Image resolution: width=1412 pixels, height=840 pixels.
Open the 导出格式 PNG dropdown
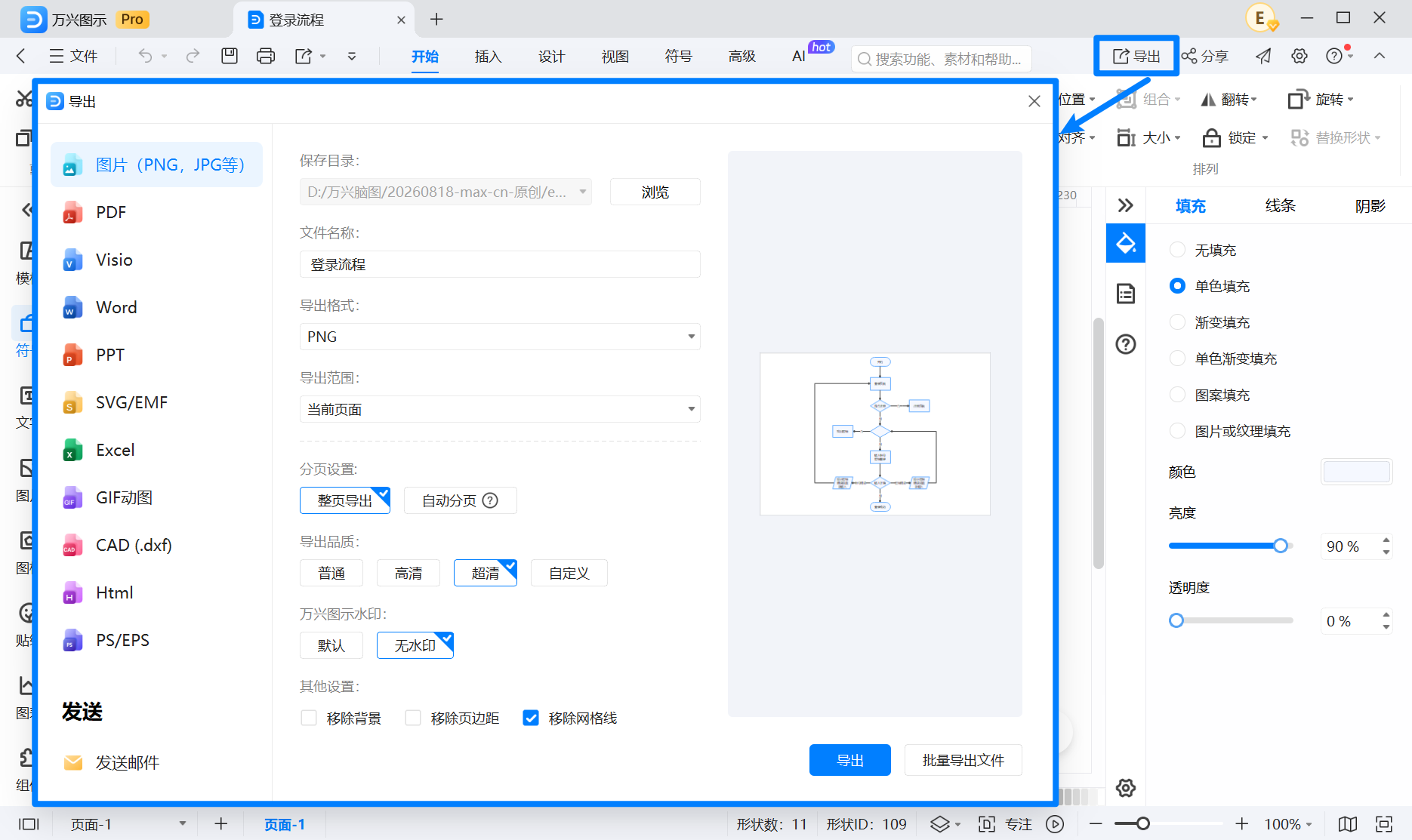500,337
